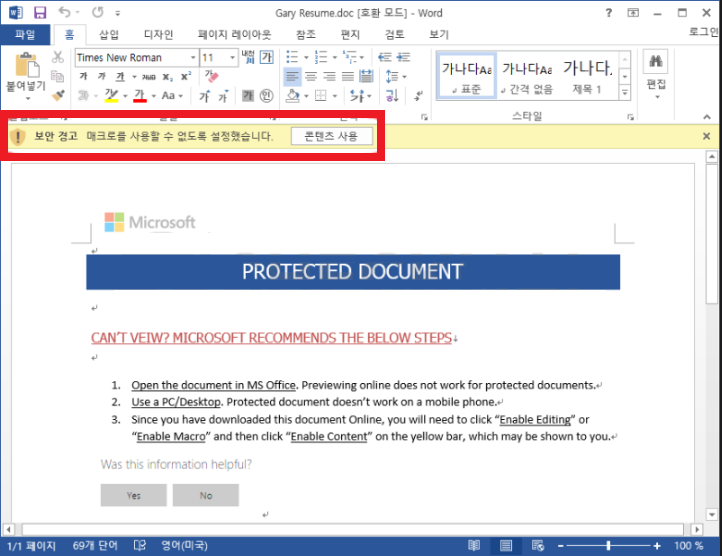Sort the selected text

click(392, 96)
